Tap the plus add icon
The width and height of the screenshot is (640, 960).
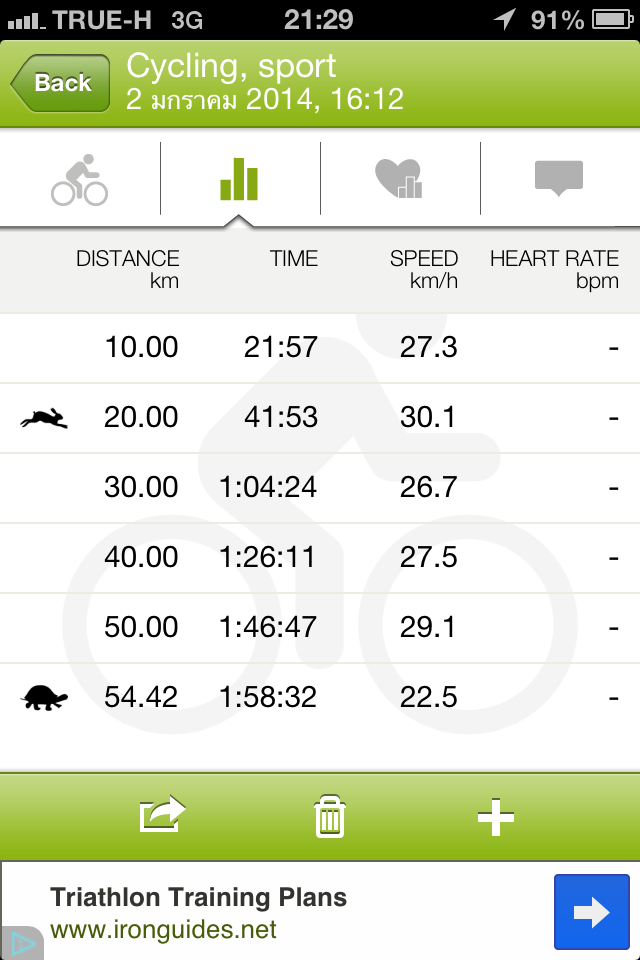point(495,817)
